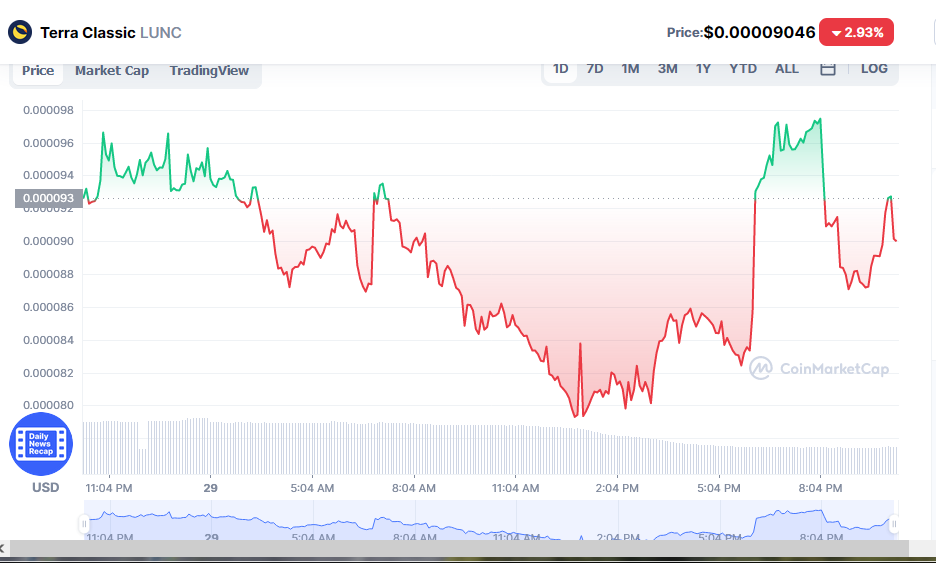
Task: Select the 3M time range
Action: [x=667, y=69]
